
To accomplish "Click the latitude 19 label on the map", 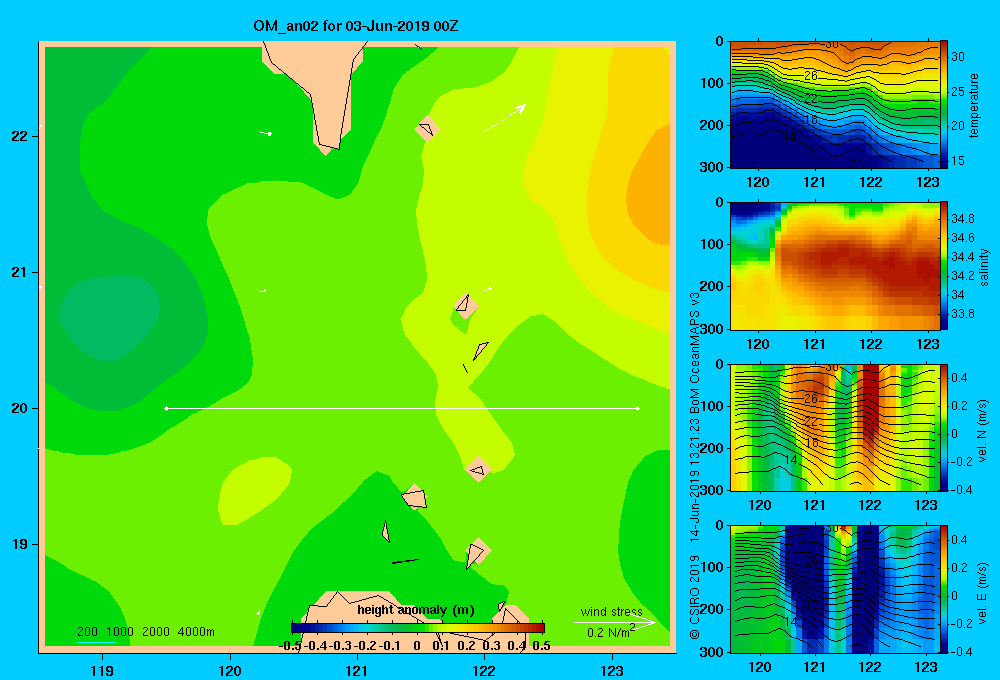I will pos(20,544).
